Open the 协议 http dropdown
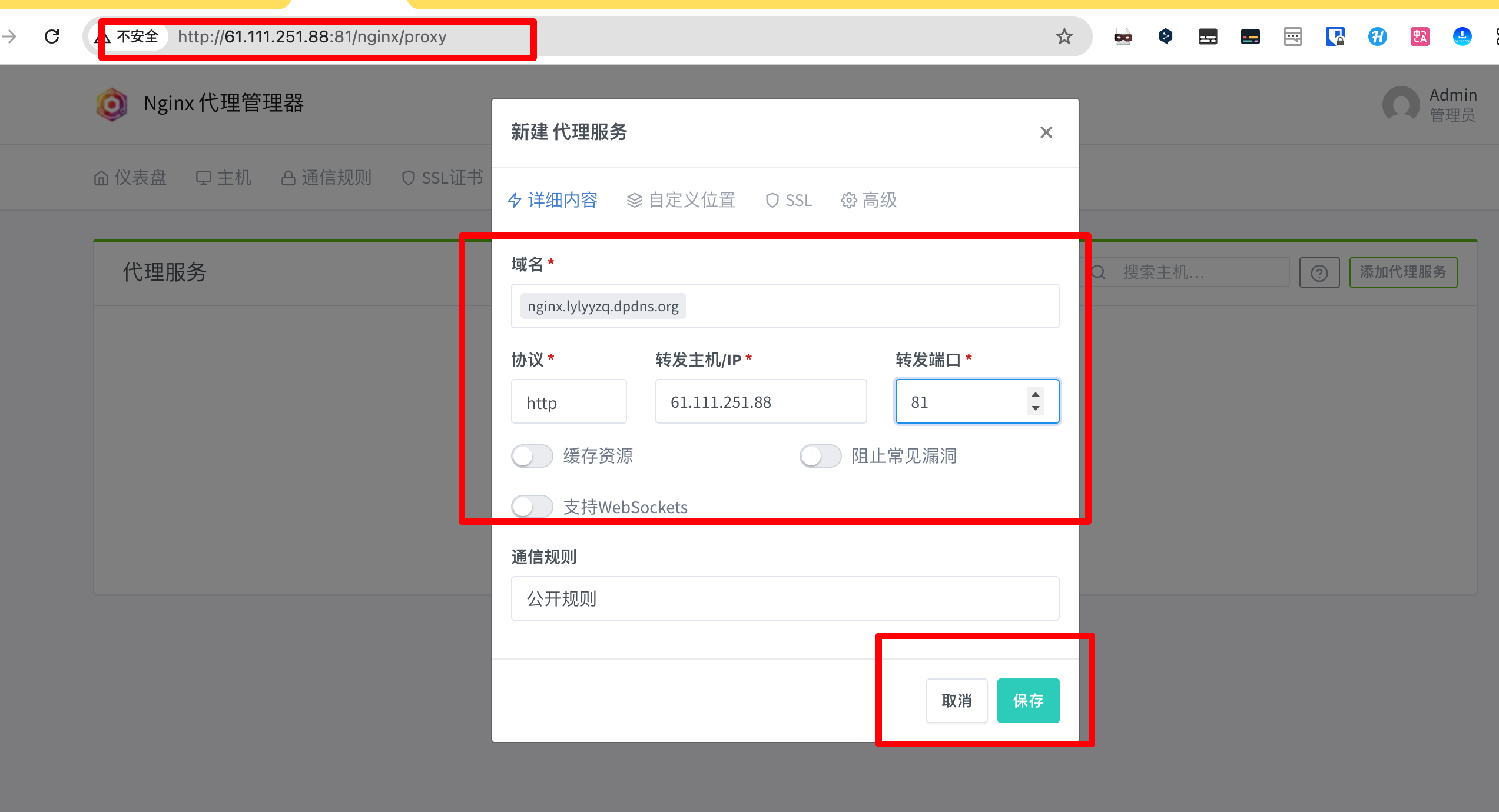Screen dimensions: 1499x812 [x=569, y=402]
